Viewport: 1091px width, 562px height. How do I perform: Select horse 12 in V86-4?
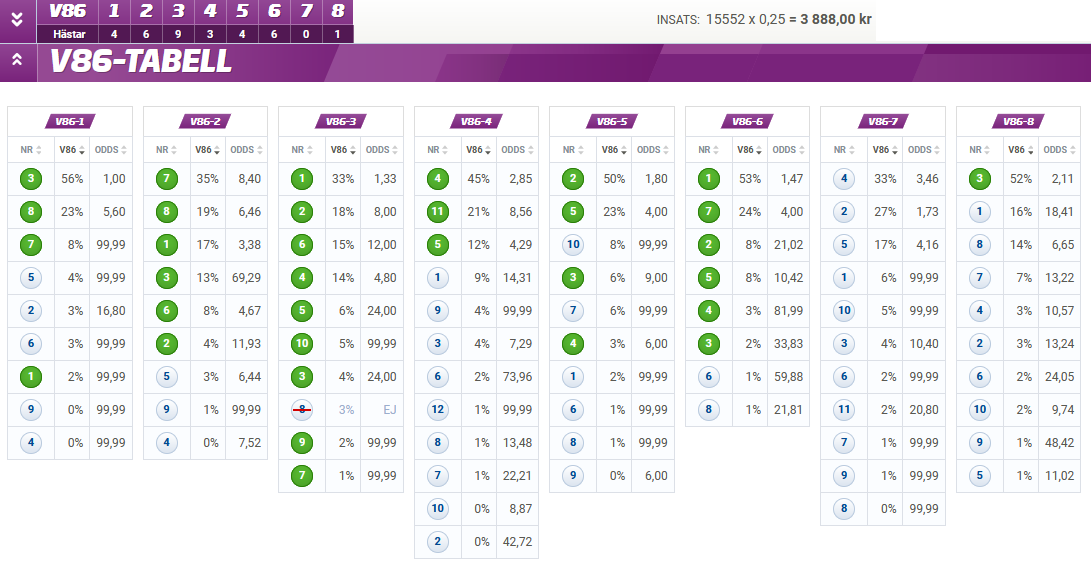click(x=438, y=410)
